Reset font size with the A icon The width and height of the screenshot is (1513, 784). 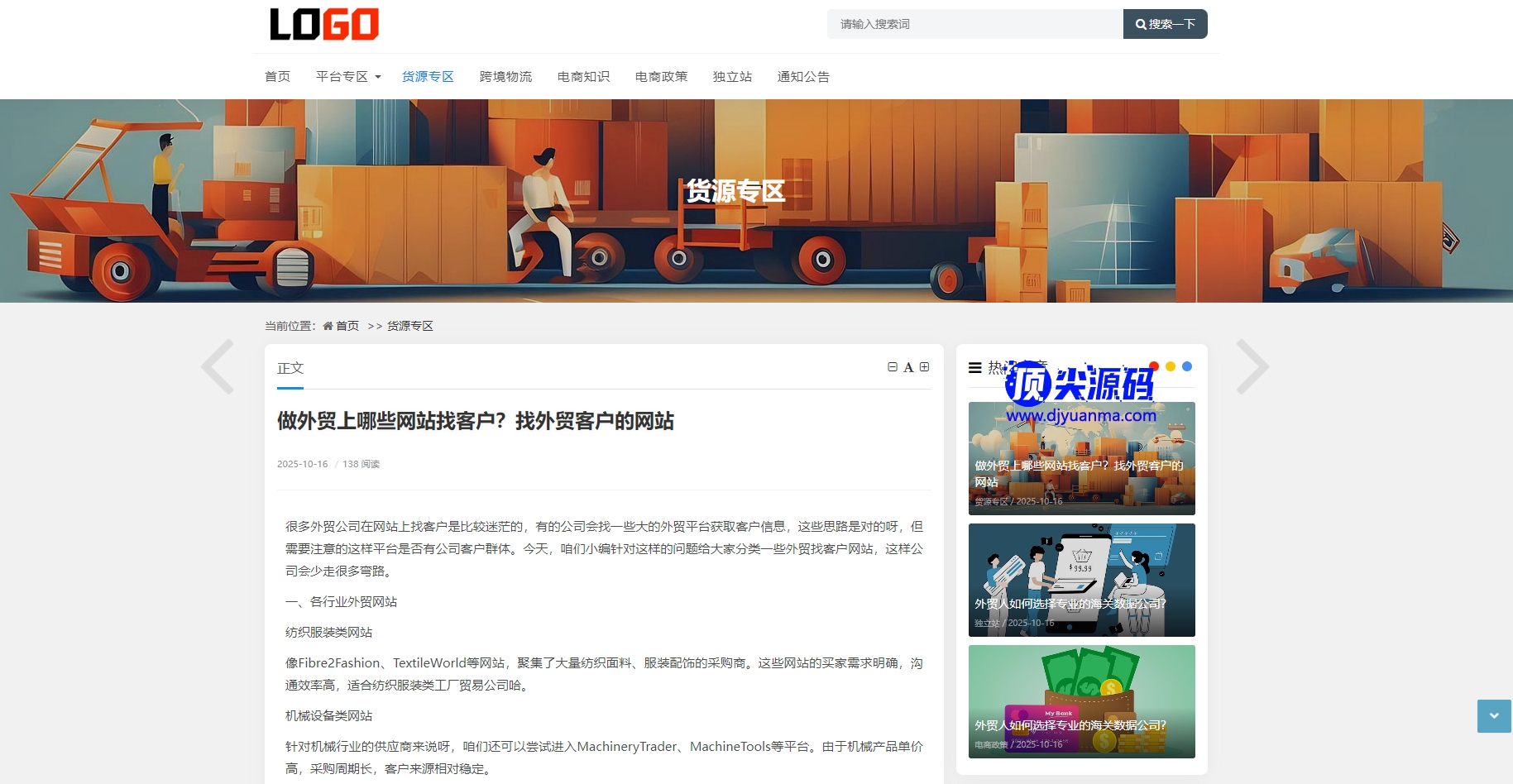coord(908,368)
